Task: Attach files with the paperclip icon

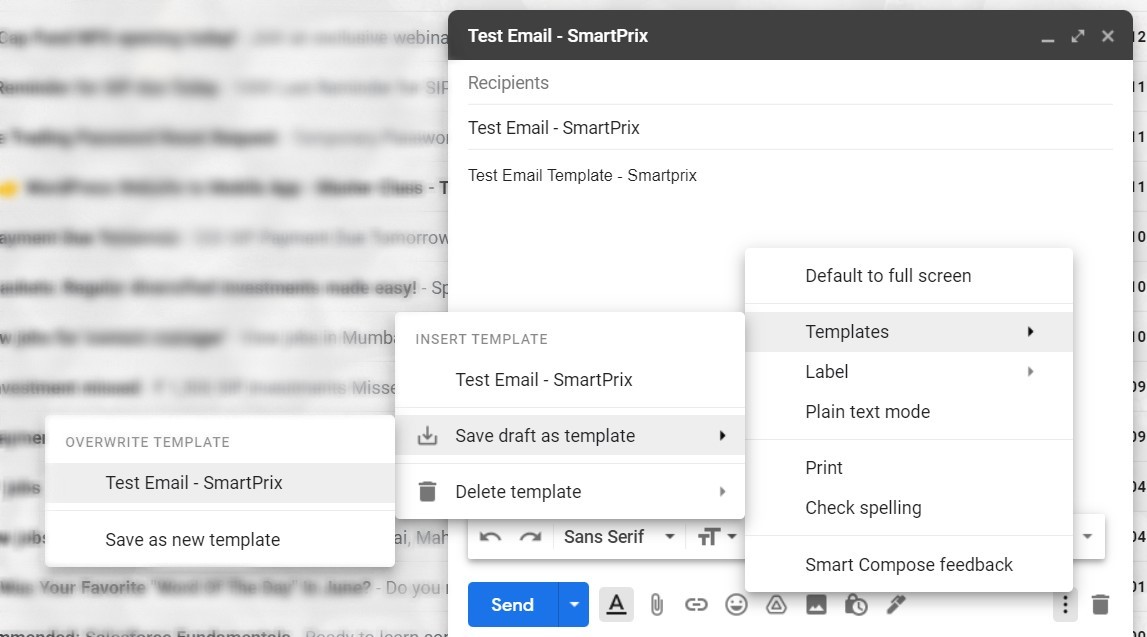Action: [x=656, y=605]
